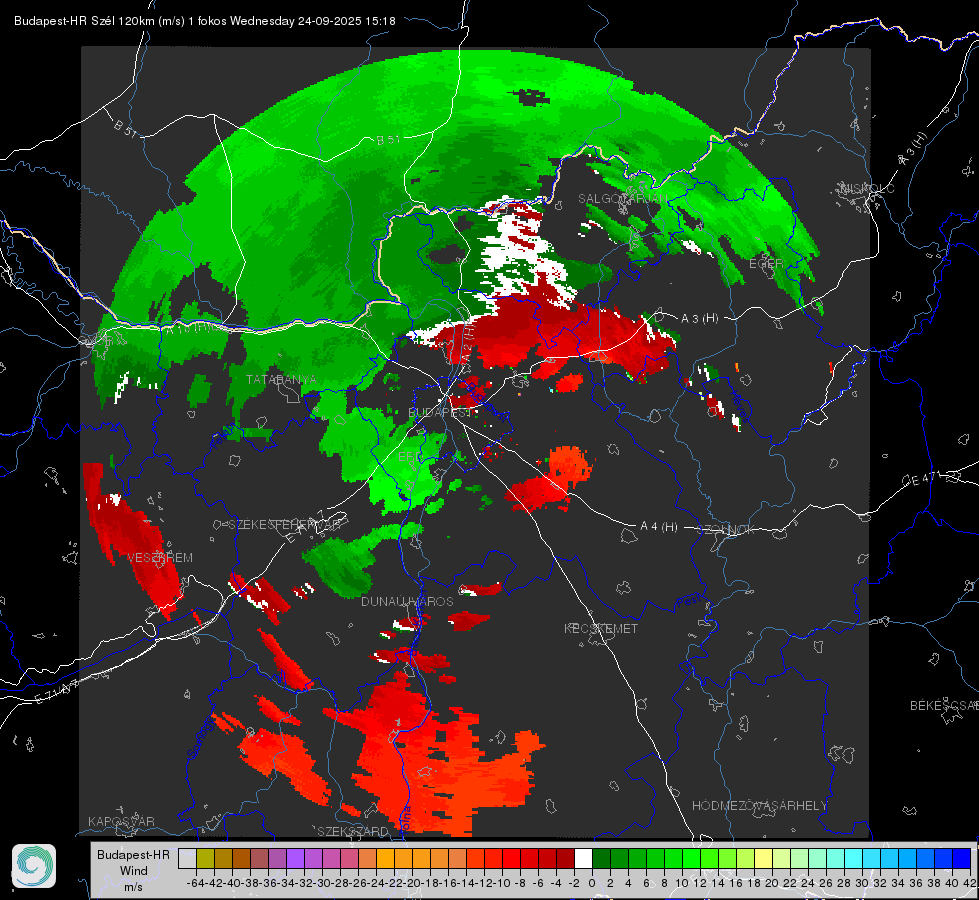
Task: Click the KECSKEMET city label
Action: pyautogui.click(x=601, y=629)
